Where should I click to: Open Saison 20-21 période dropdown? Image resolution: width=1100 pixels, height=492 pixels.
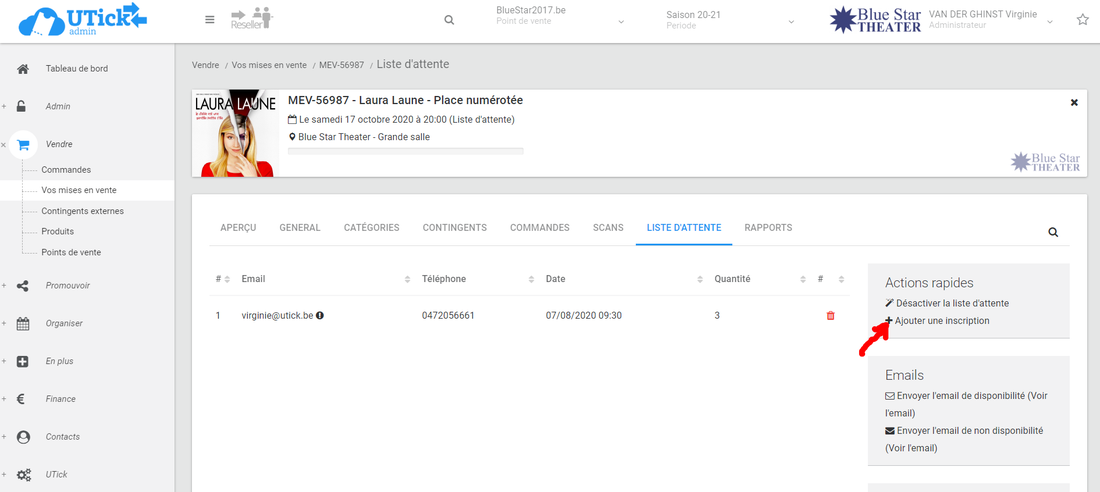pyautogui.click(x=730, y=20)
